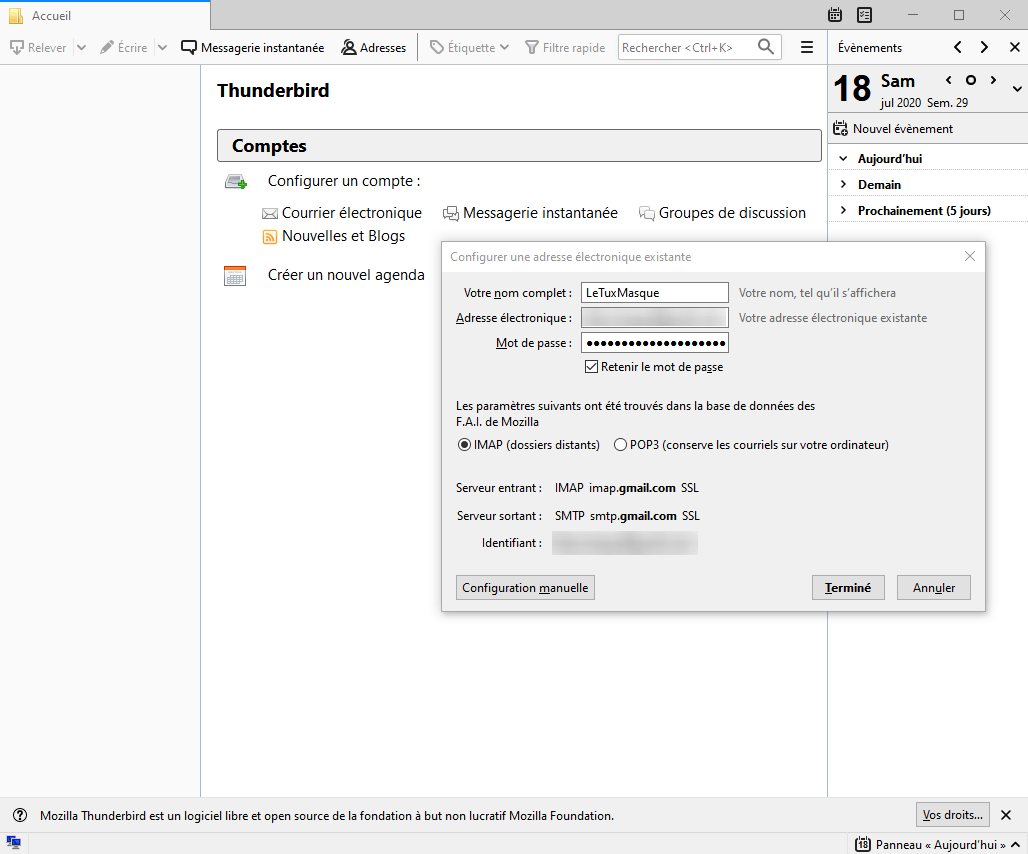Click the Terminé button
The height and width of the screenshot is (854, 1028).
point(848,588)
